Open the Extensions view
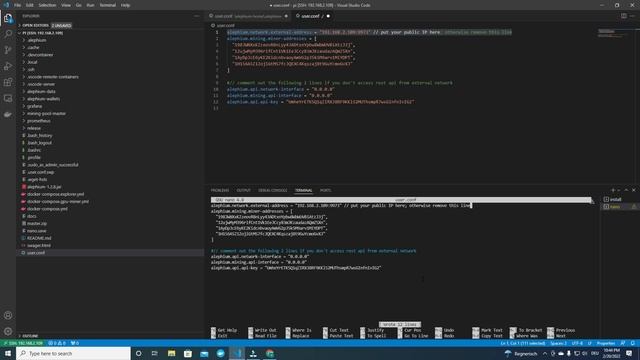The image size is (640, 360). coord(8,82)
